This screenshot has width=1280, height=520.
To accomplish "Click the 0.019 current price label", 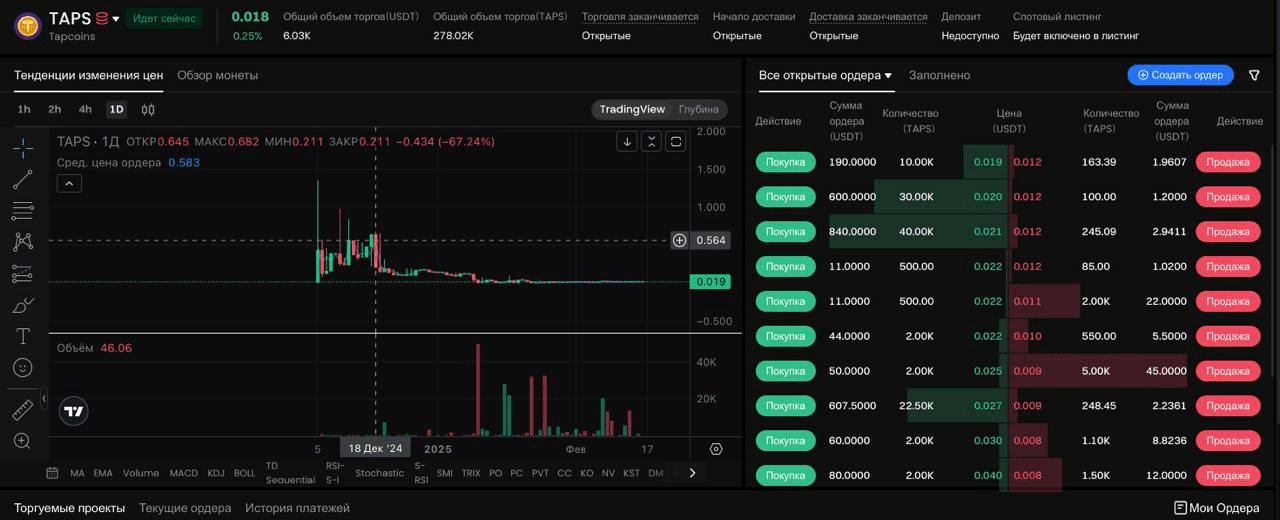I will tap(710, 282).
